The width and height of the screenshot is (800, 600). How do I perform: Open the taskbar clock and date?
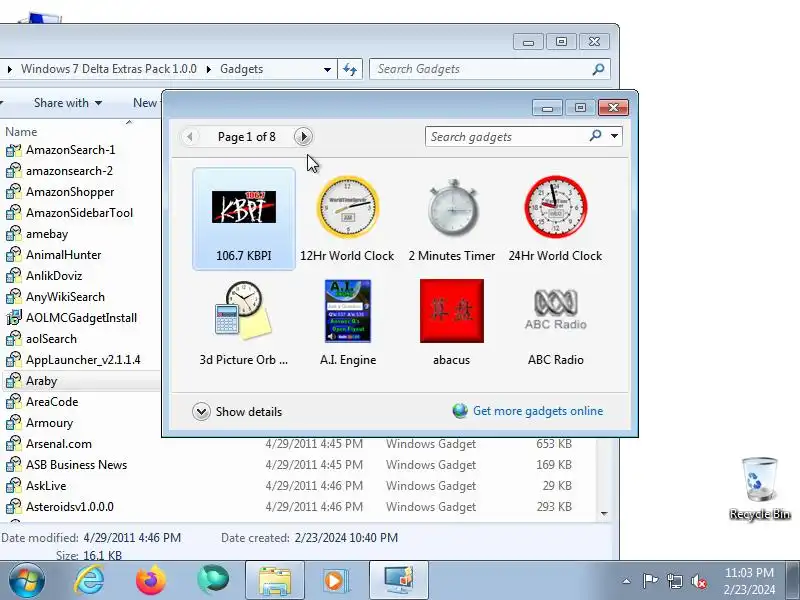click(x=749, y=581)
